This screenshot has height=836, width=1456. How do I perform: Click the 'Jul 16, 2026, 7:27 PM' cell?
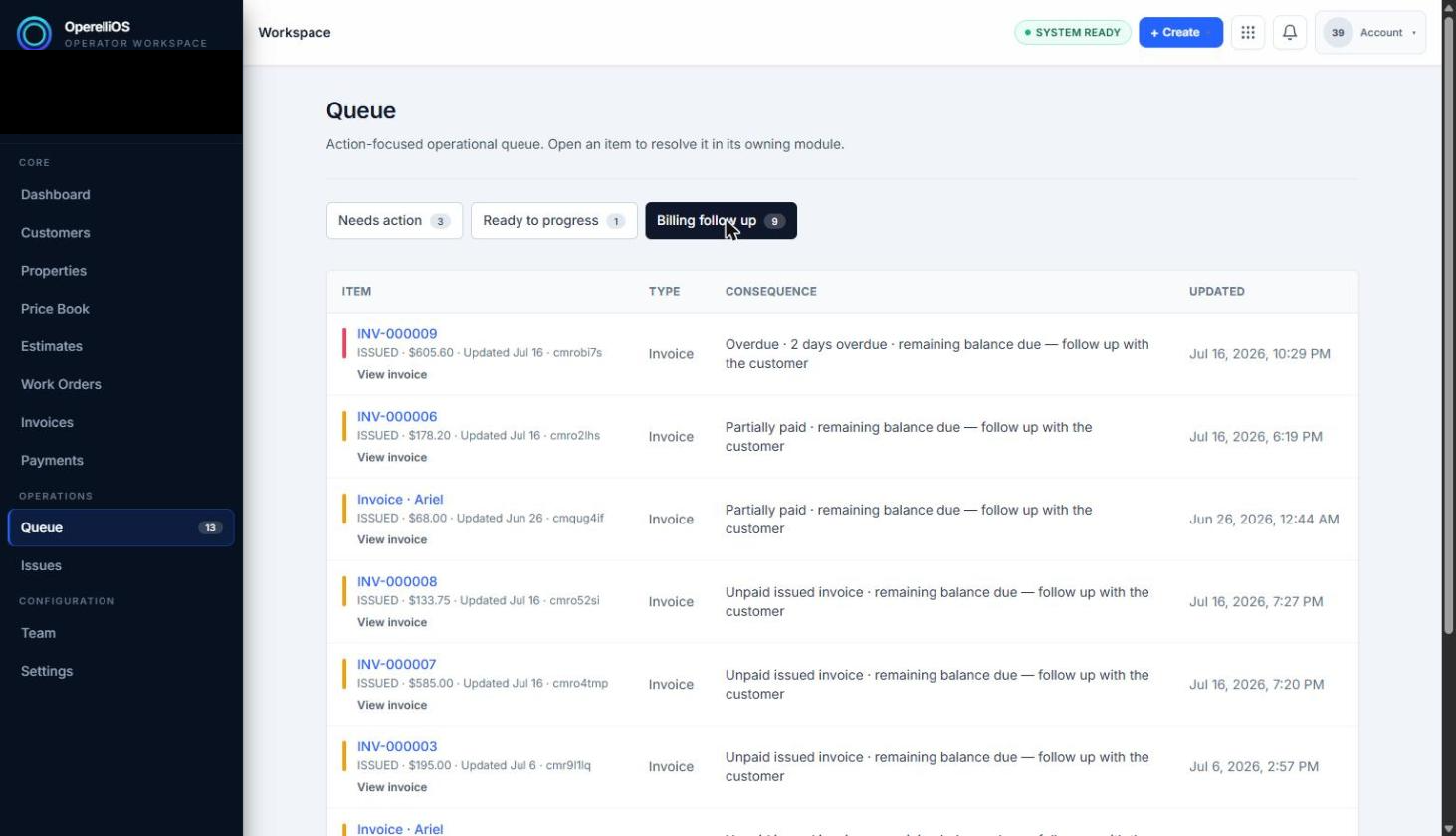point(1256,602)
